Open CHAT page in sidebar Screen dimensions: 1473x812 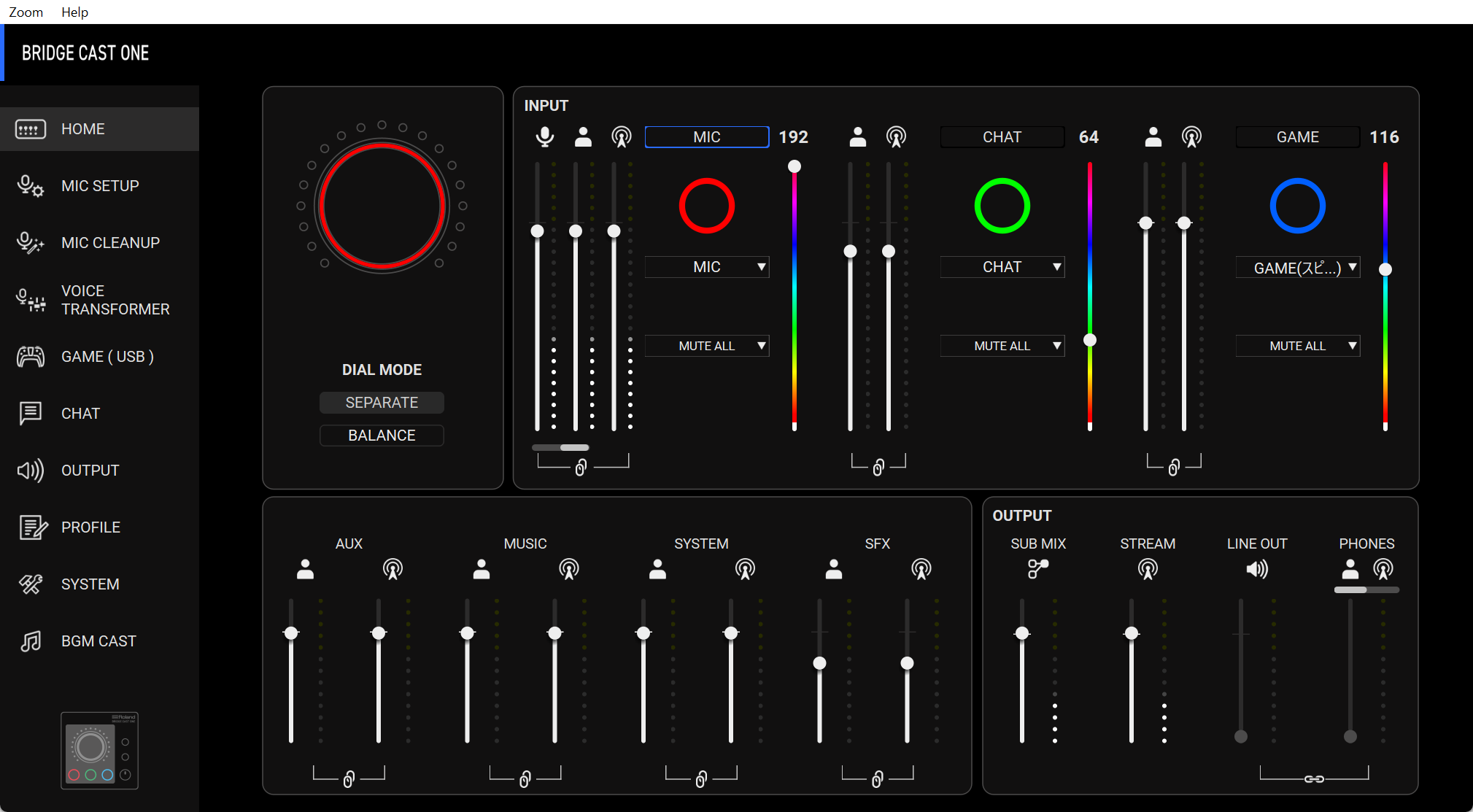(99, 414)
